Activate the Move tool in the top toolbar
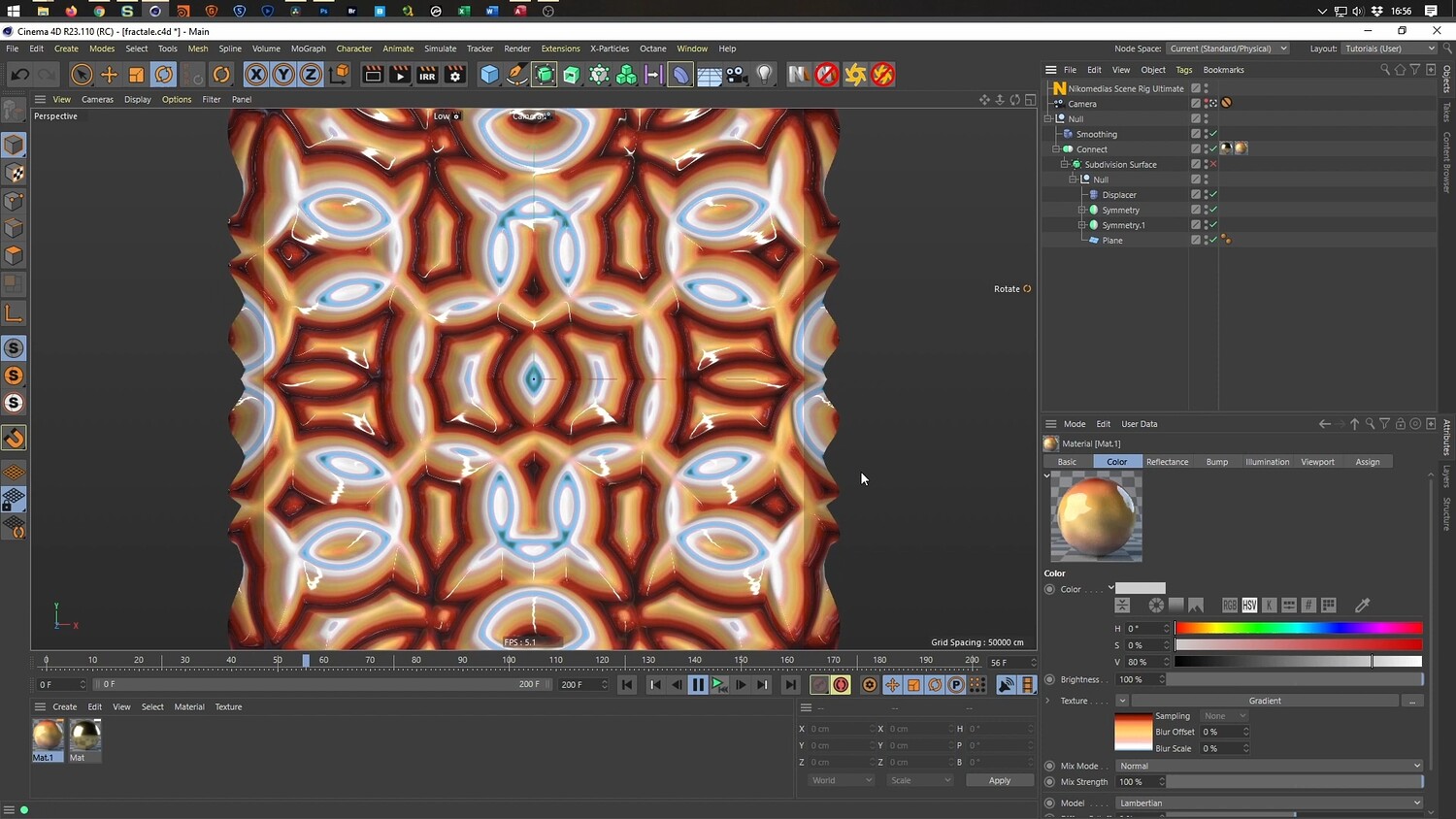This screenshot has height=819, width=1456. tap(109, 75)
